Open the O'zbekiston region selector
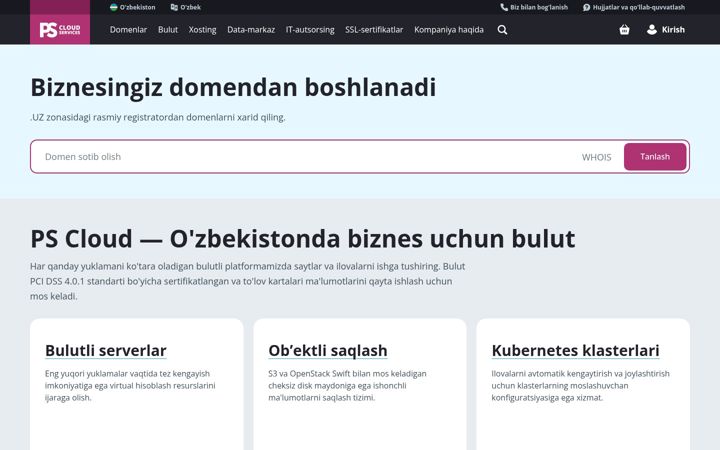720x450 pixels. pos(132,7)
